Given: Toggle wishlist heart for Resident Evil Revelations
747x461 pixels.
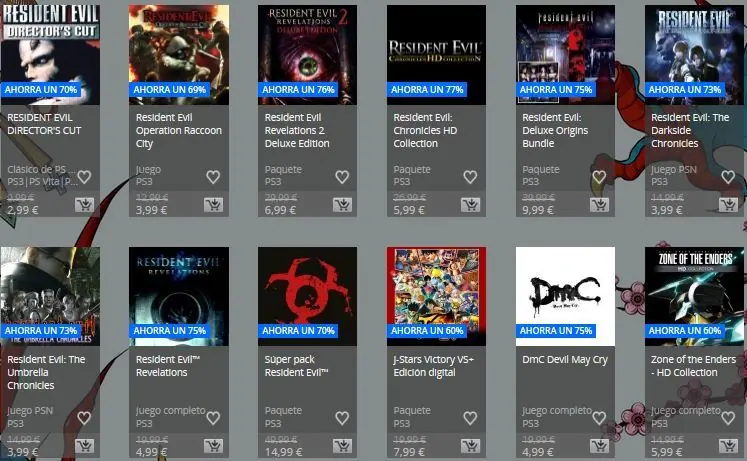Looking at the screenshot, I should pos(213,418).
